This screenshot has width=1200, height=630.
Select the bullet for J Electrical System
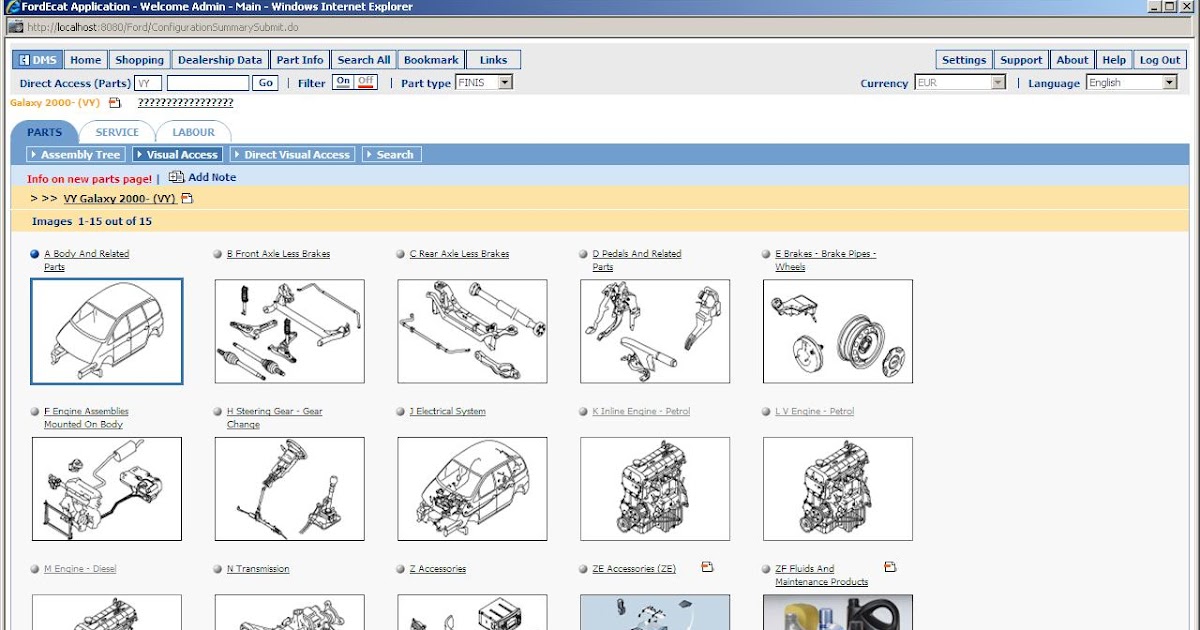401,411
